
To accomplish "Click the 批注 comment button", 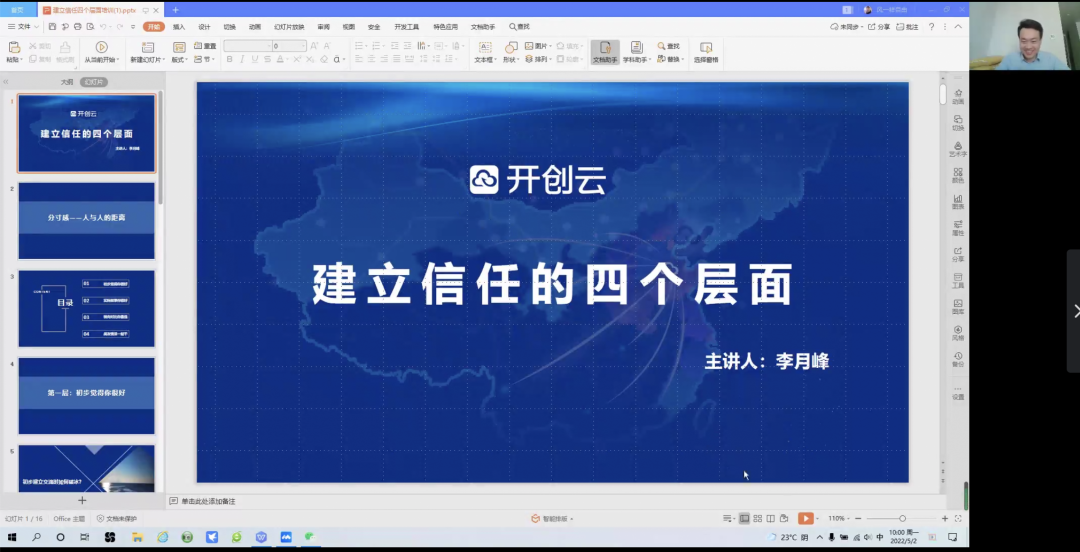I will point(908,27).
